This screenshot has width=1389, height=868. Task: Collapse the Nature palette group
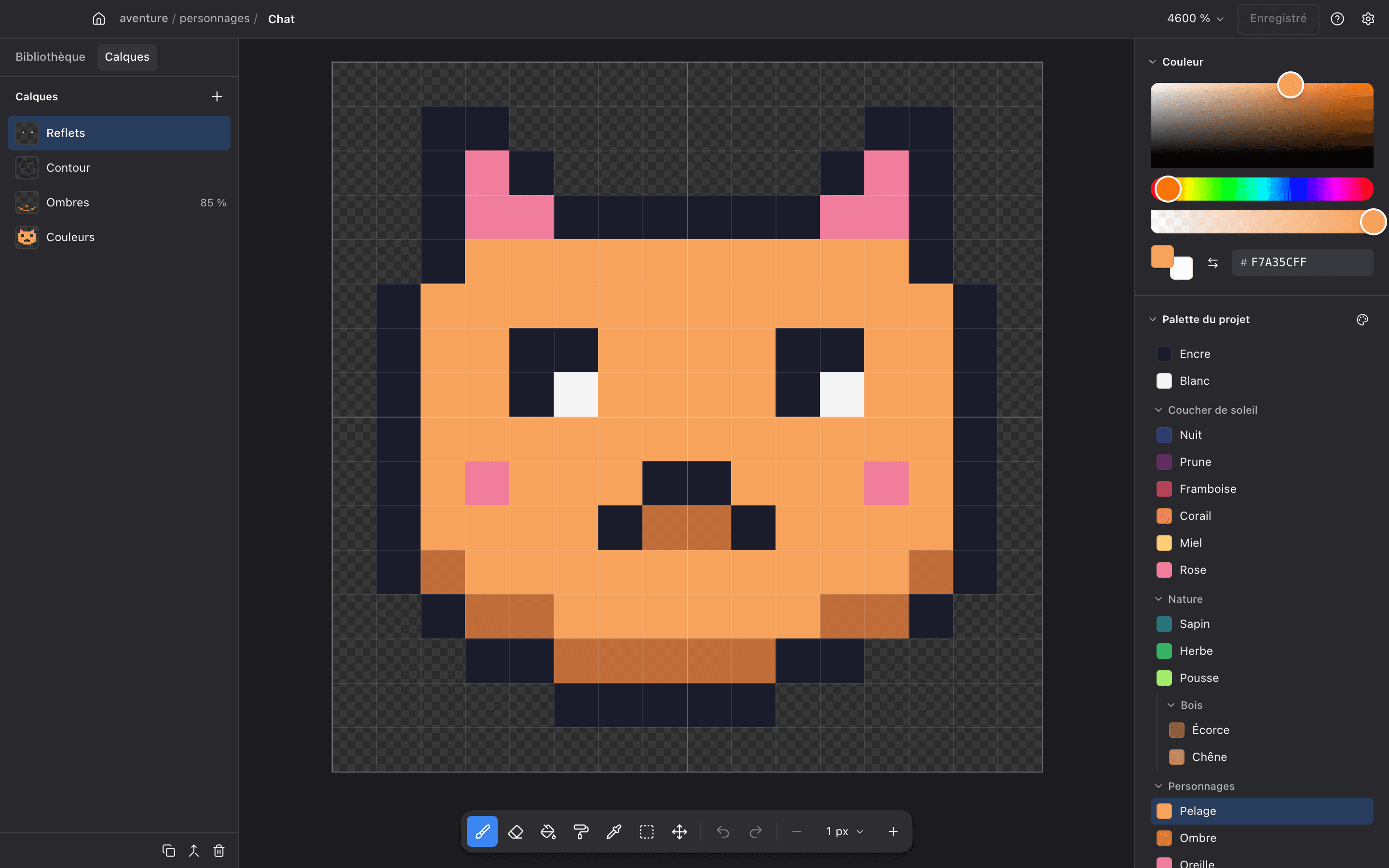[1158, 599]
